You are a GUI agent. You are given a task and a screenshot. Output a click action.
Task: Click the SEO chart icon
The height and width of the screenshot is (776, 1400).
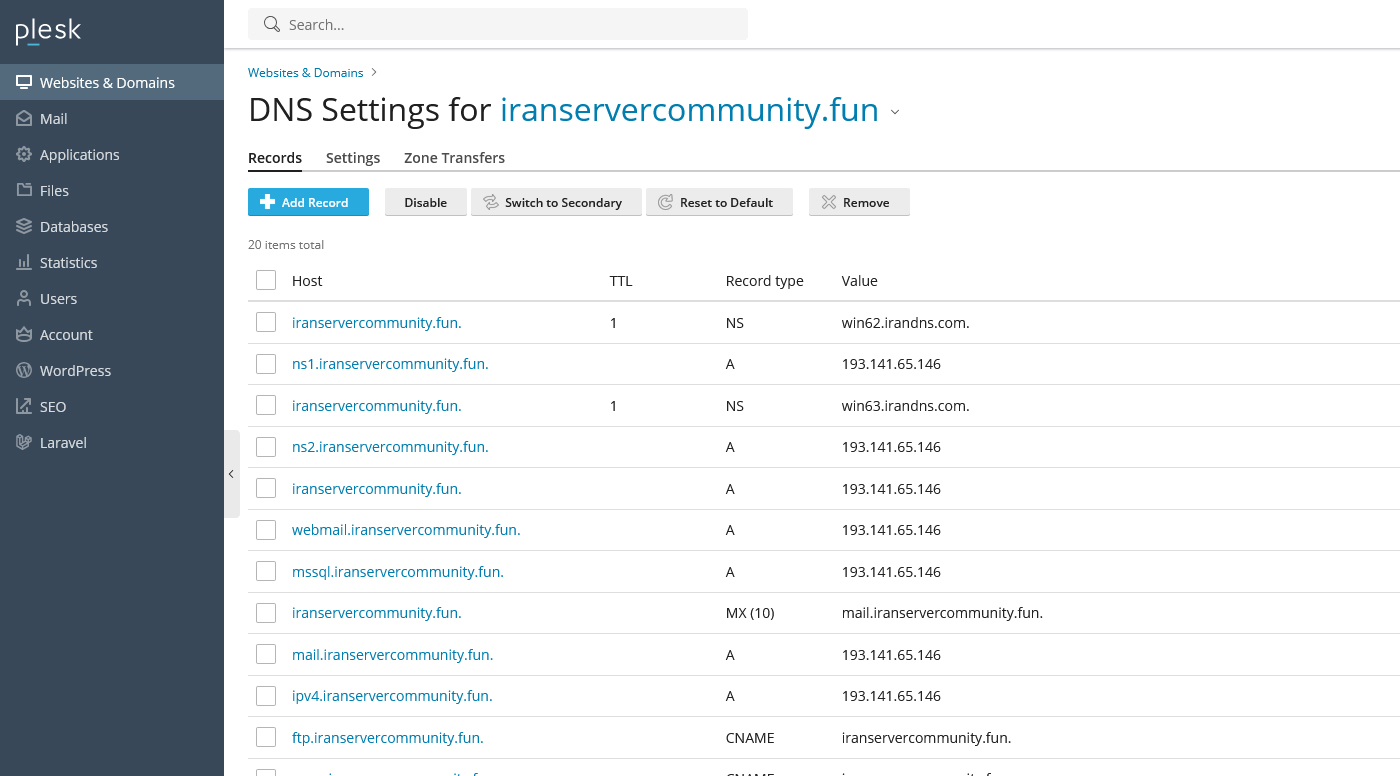[x=24, y=407]
